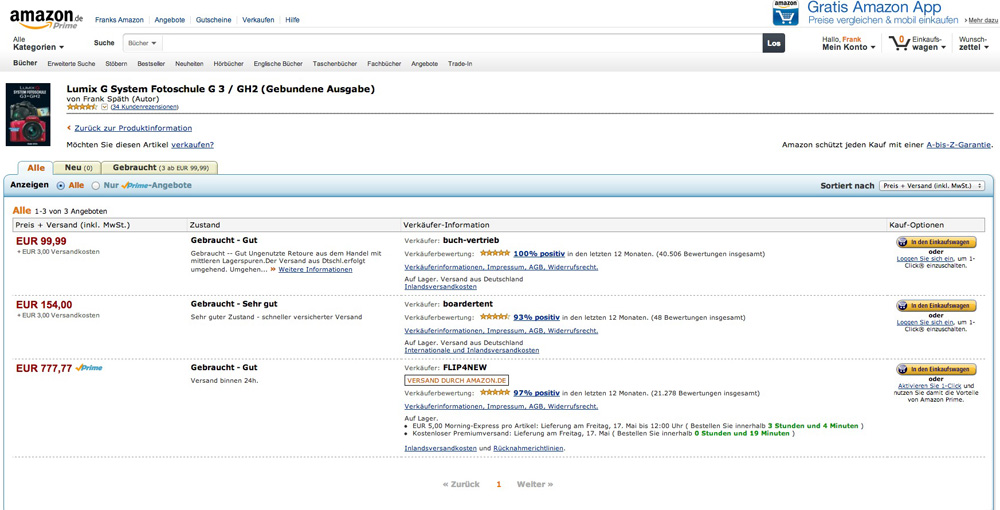
Task: Switch to the Alle tab
Action: (x=36, y=168)
